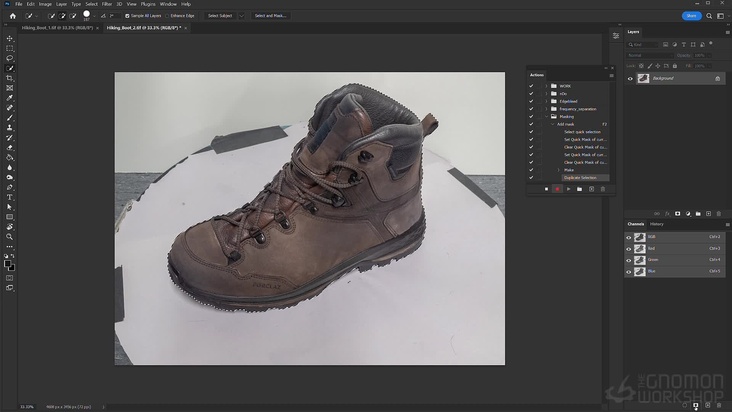732x412 pixels.
Task: Click the foreground color swatch
Action: (x=8, y=263)
